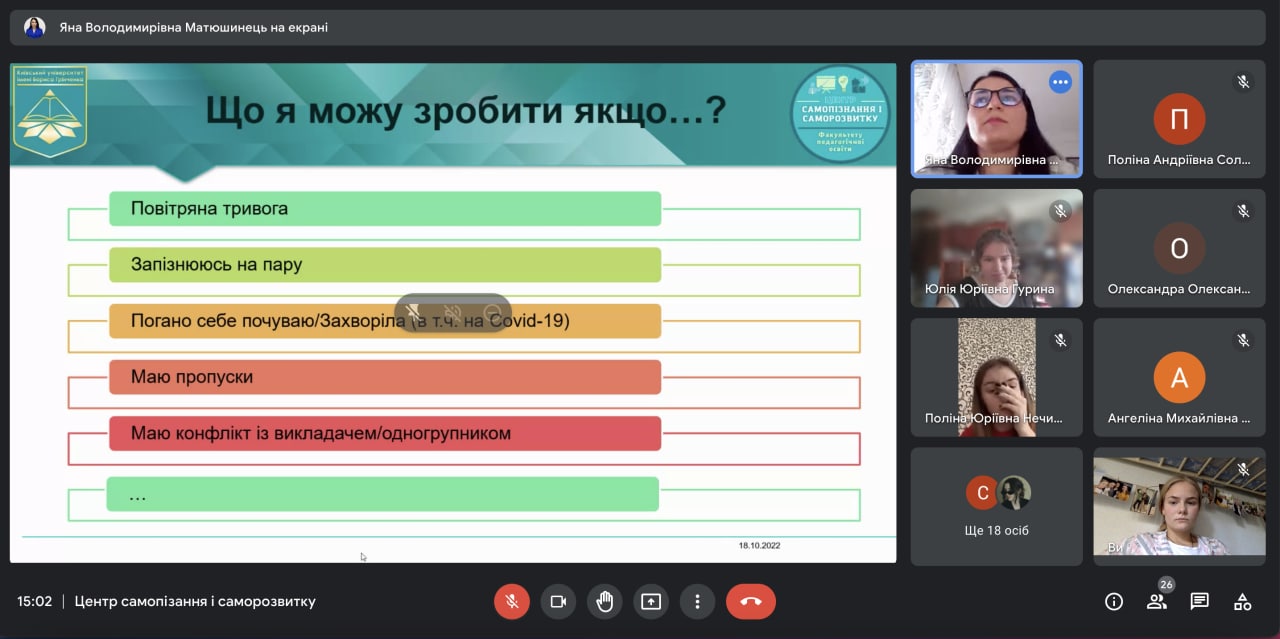Expand the 'Ще 18 осіб' tile
This screenshot has height=639, width=1280.
pos(996,506)
